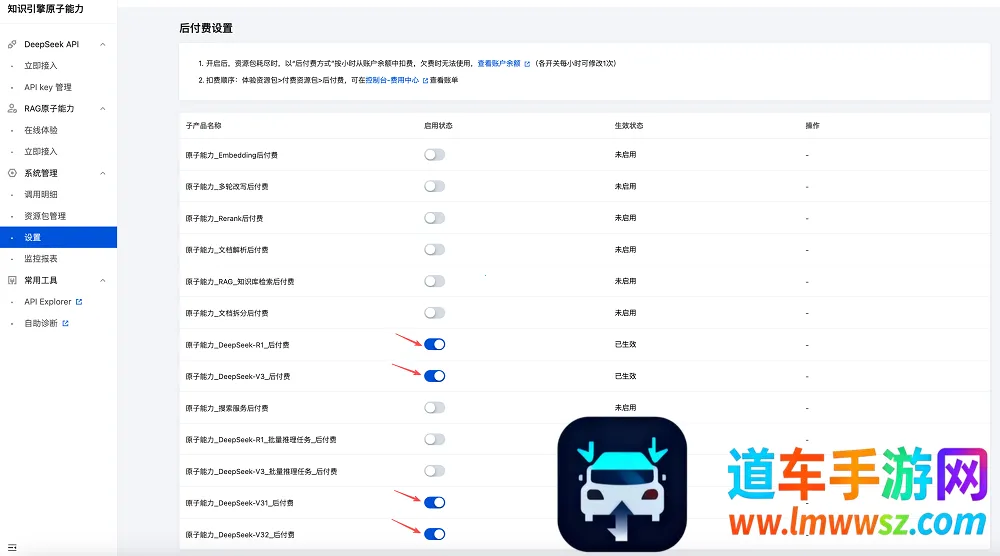The image size is (1000, 556).
Task: Click 已生效 status in DeepSeek-V3_后付费 row
Action: point(626,376)
